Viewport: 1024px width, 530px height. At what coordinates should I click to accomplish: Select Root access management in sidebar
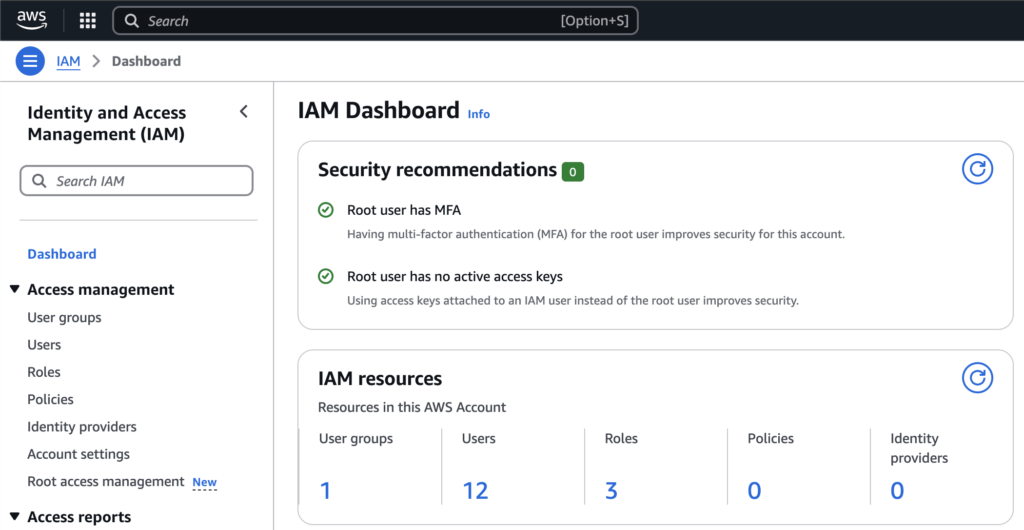106,481
